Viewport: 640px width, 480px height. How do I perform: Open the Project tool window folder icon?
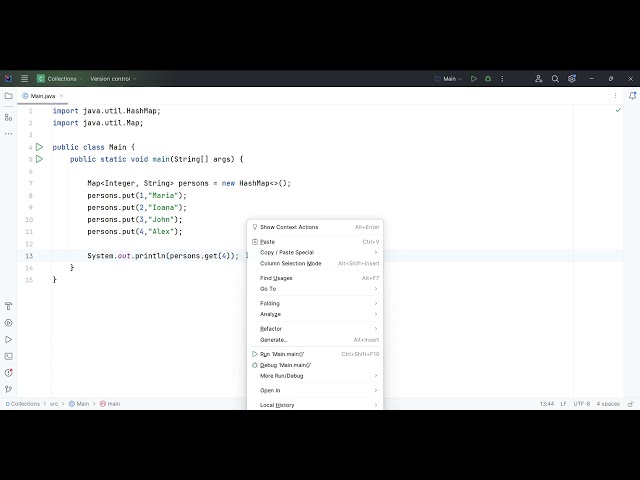tap(8, 96)
